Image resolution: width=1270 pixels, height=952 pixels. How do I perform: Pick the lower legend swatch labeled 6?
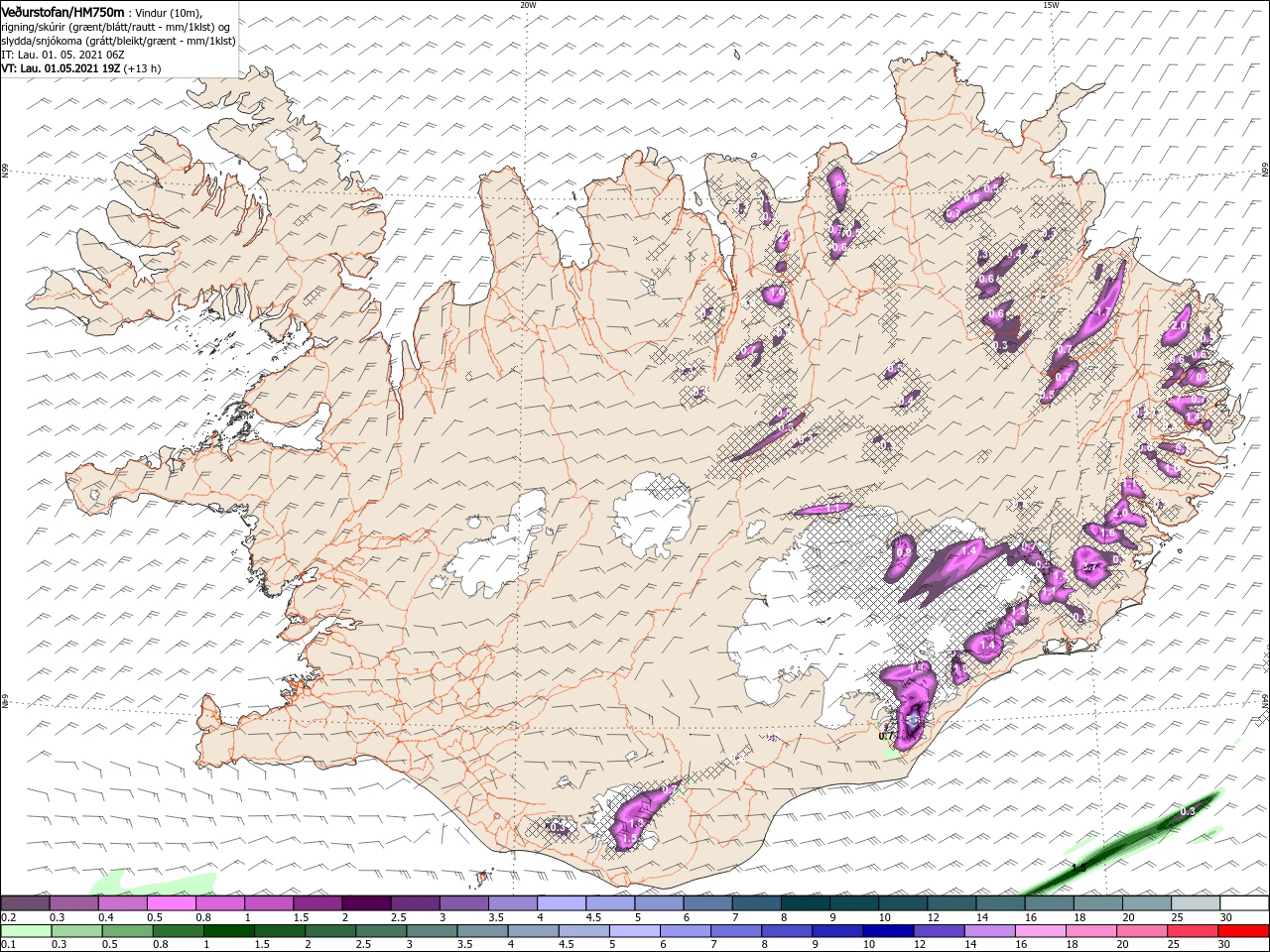tap(686, 931)
